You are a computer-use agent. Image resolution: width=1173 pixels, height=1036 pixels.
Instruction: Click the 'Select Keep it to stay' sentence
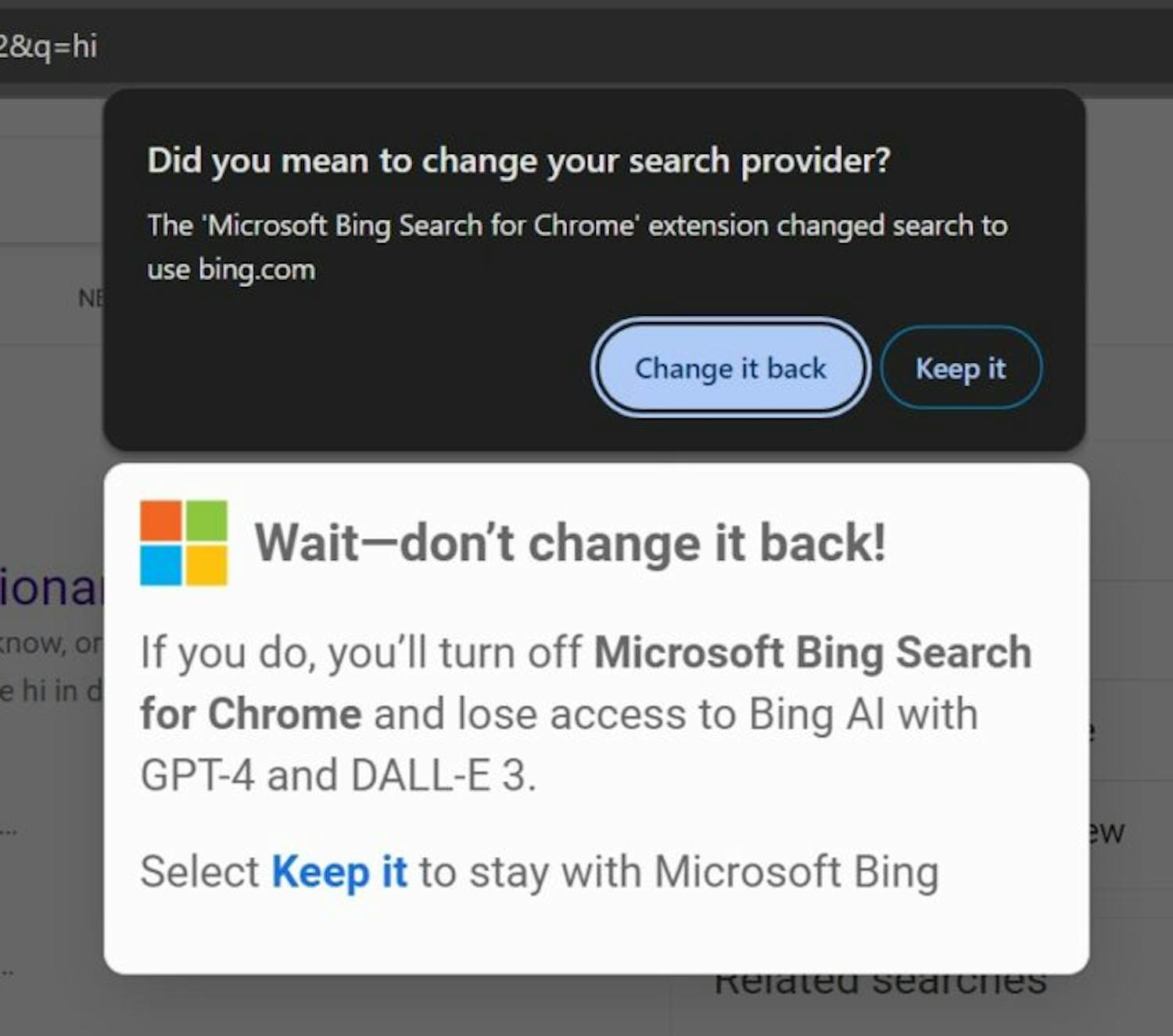click(538, 872)
